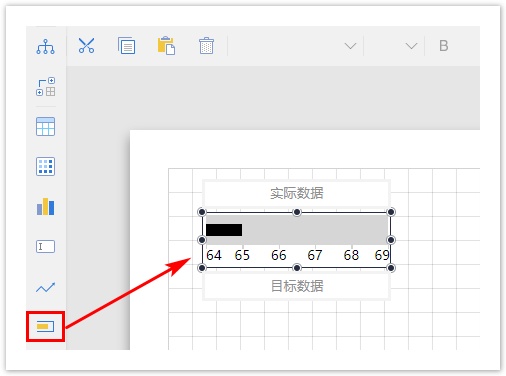Screen dimensions: 506x376
Task: Expand the font family dropdown
Action: (x=350, y=46)
